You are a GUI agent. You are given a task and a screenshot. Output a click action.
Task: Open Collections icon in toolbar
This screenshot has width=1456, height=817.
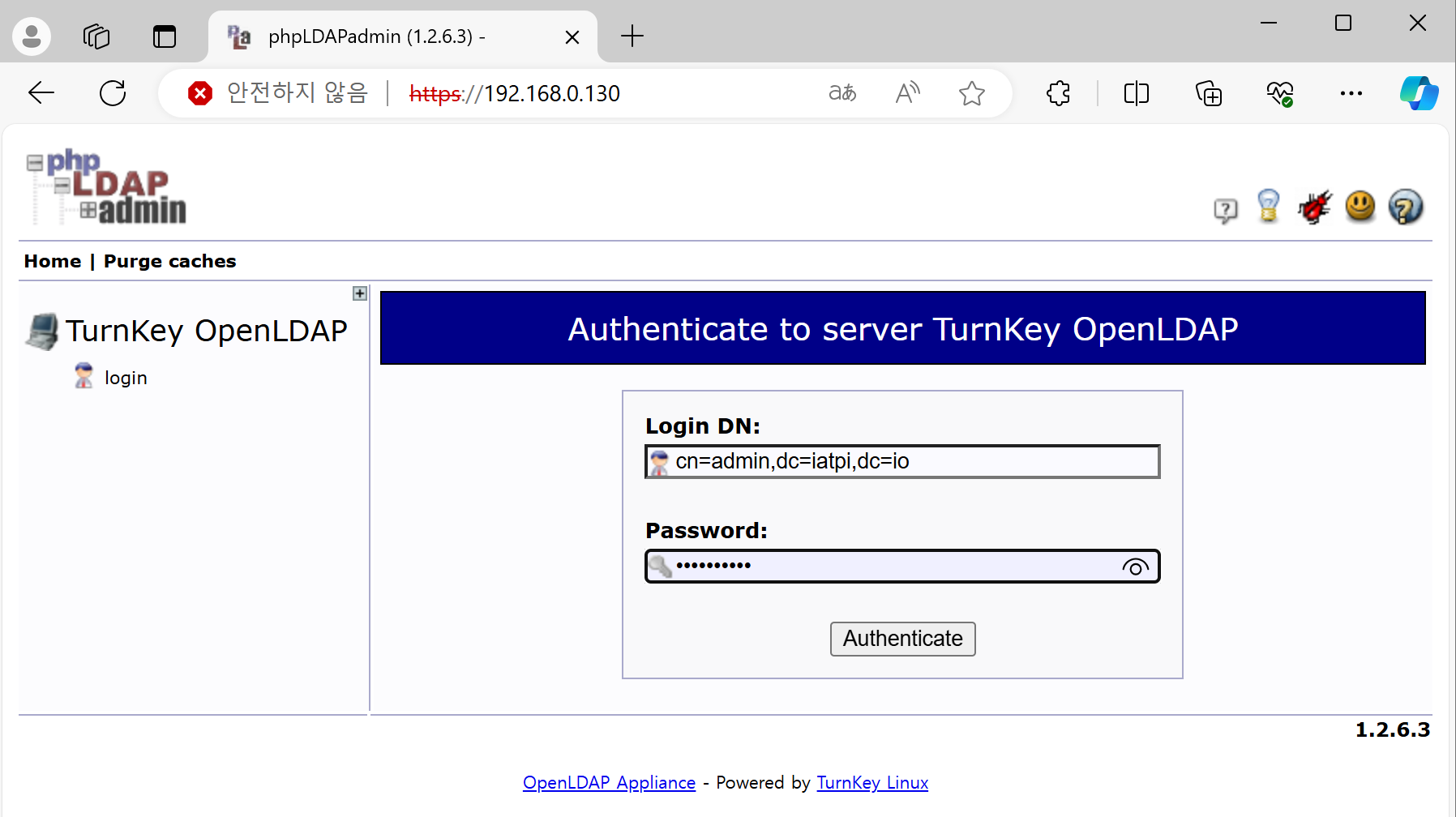[x=1208, y=93]
